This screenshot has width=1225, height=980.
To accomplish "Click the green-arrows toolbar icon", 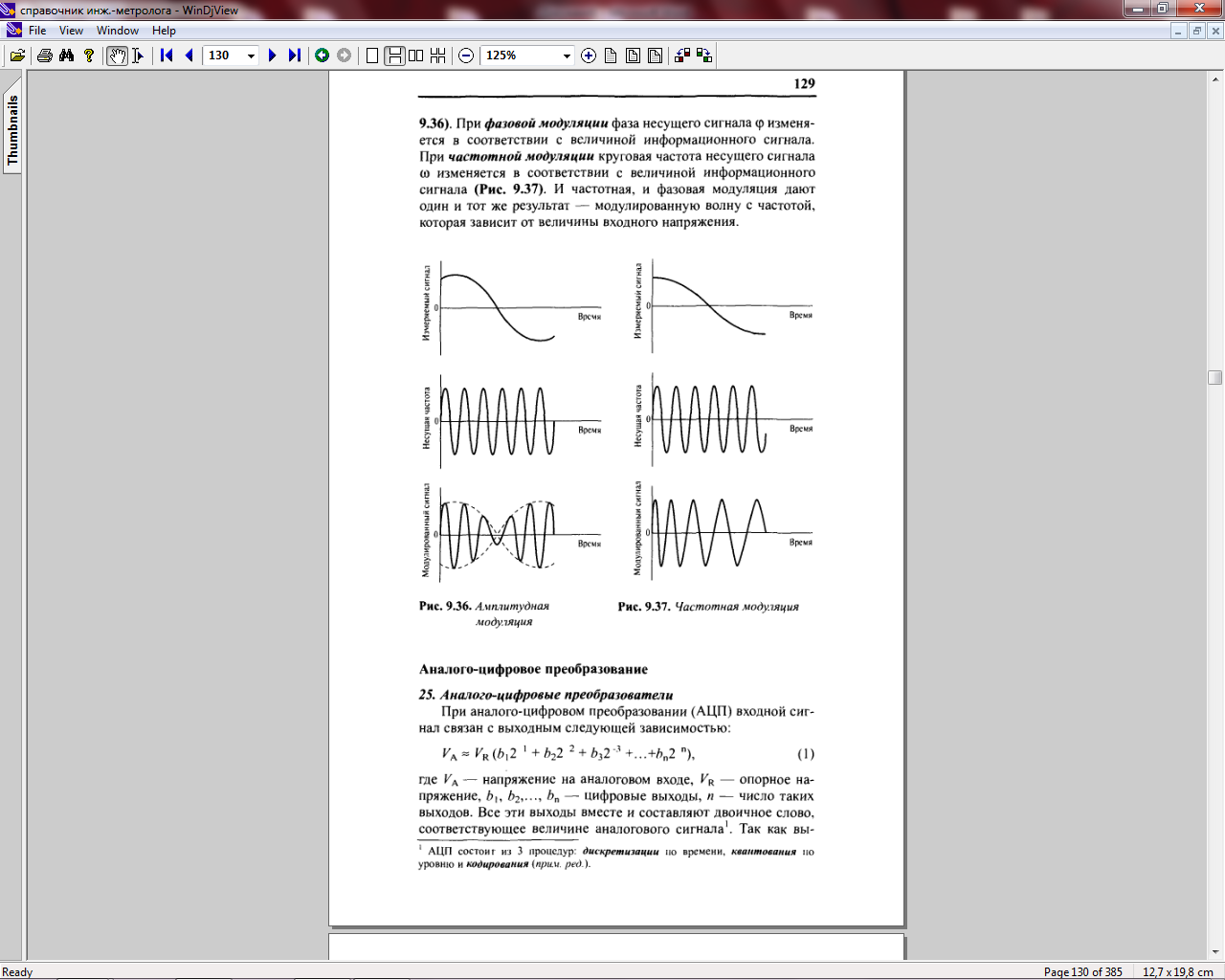I will [x=704, y=56].
